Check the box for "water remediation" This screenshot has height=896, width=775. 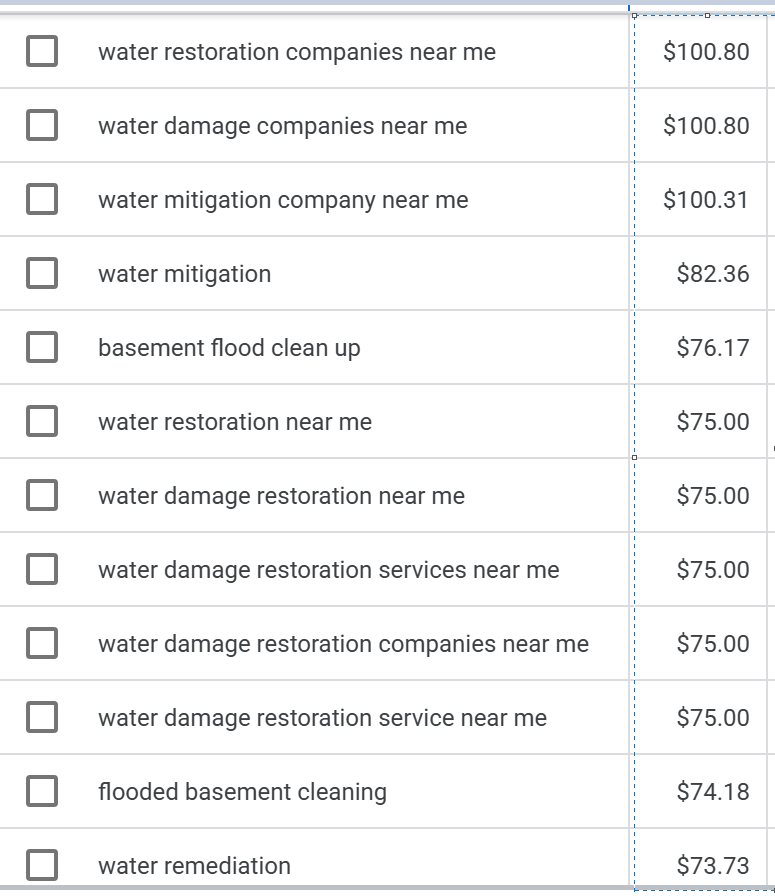click(41, 865)
